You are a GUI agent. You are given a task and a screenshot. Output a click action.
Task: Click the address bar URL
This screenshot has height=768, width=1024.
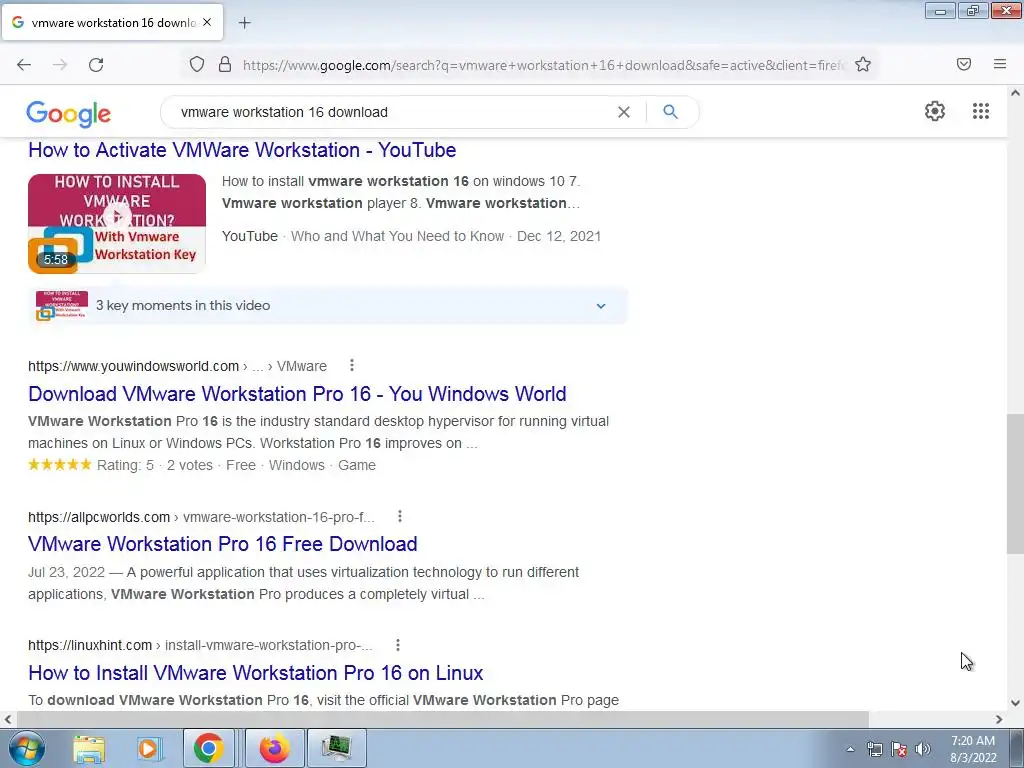[x=543, y=65]
